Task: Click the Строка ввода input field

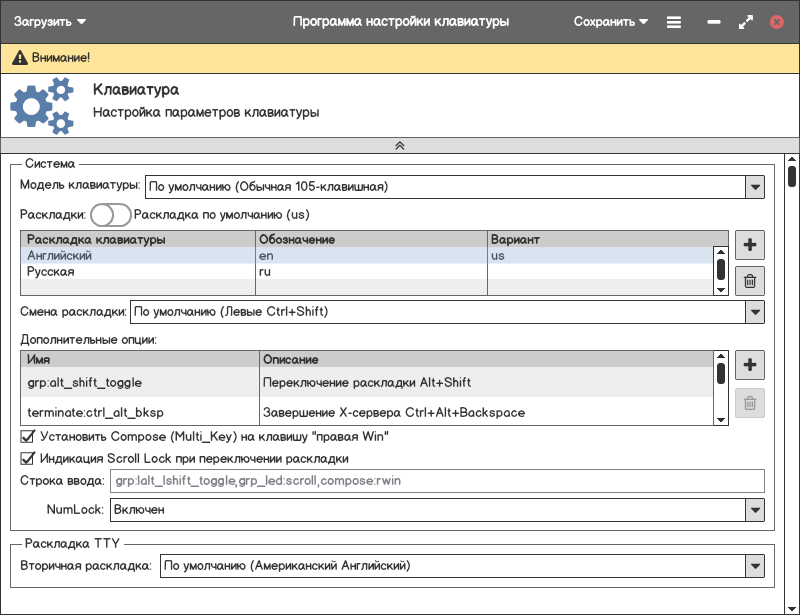Action: click(x=436, y=482)
